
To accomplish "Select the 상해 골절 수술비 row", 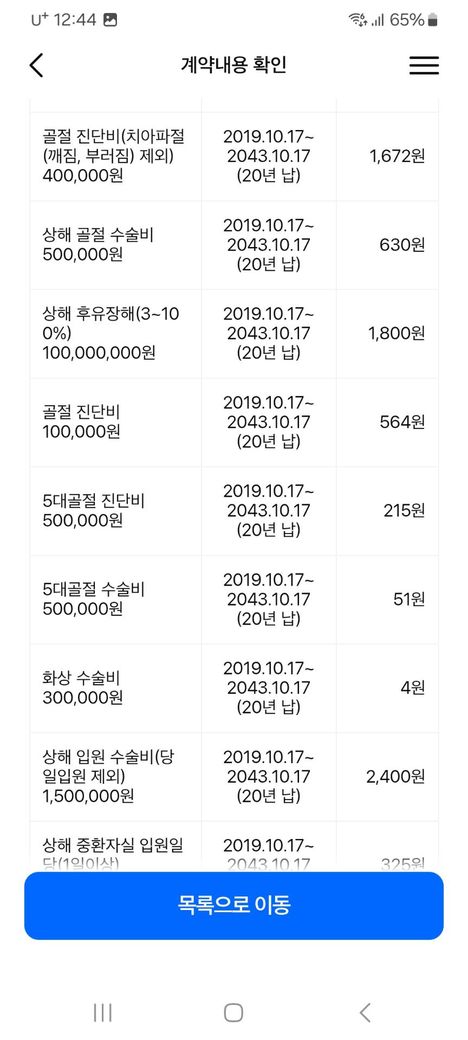I will (233, 245).
